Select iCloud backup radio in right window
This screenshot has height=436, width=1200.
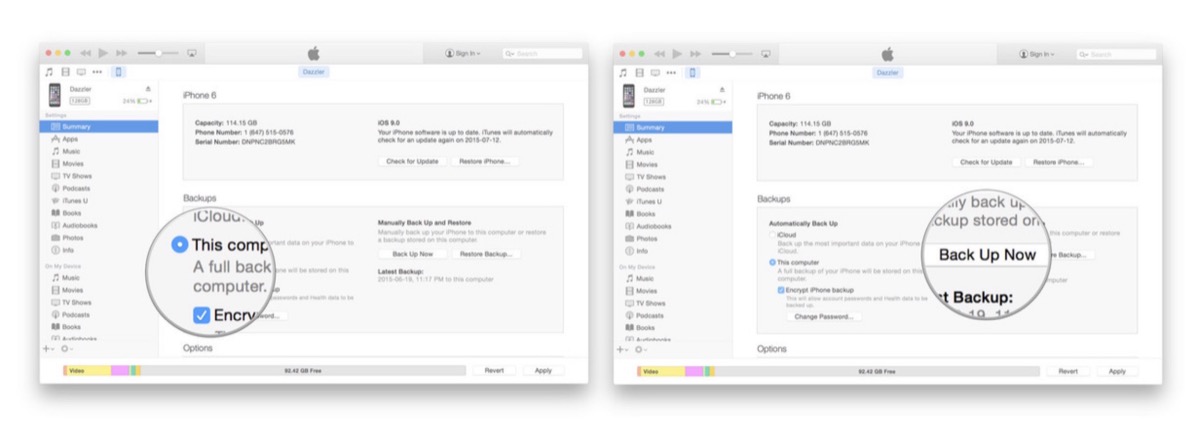pos(772,235)
